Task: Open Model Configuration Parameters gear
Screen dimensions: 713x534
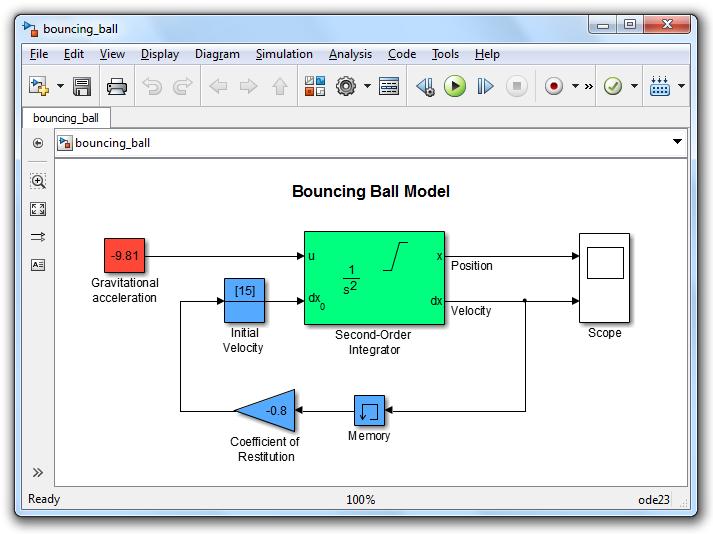Action: coord(346,86)
